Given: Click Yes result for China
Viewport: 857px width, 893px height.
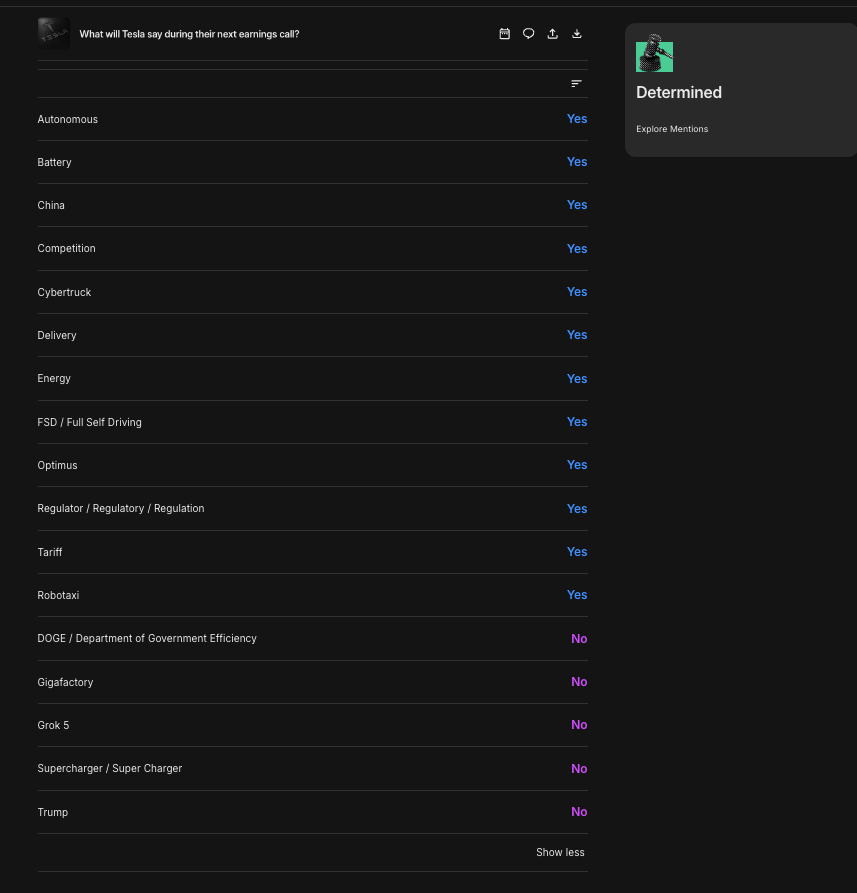Looking at the screenshot, I should [577, 204].
